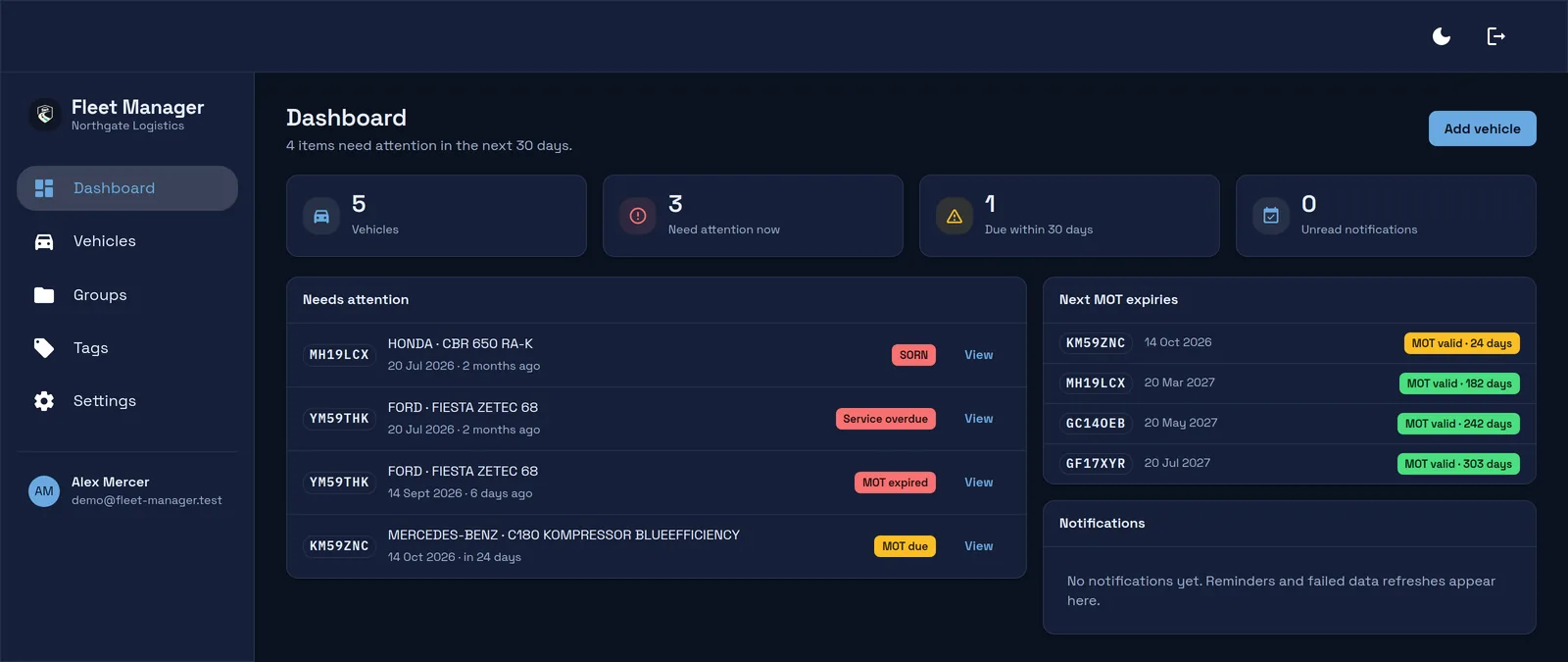Click the Needs attention heading
Image resolution: width=1568 pixels, height=662 pixels.
click(356, 300)
